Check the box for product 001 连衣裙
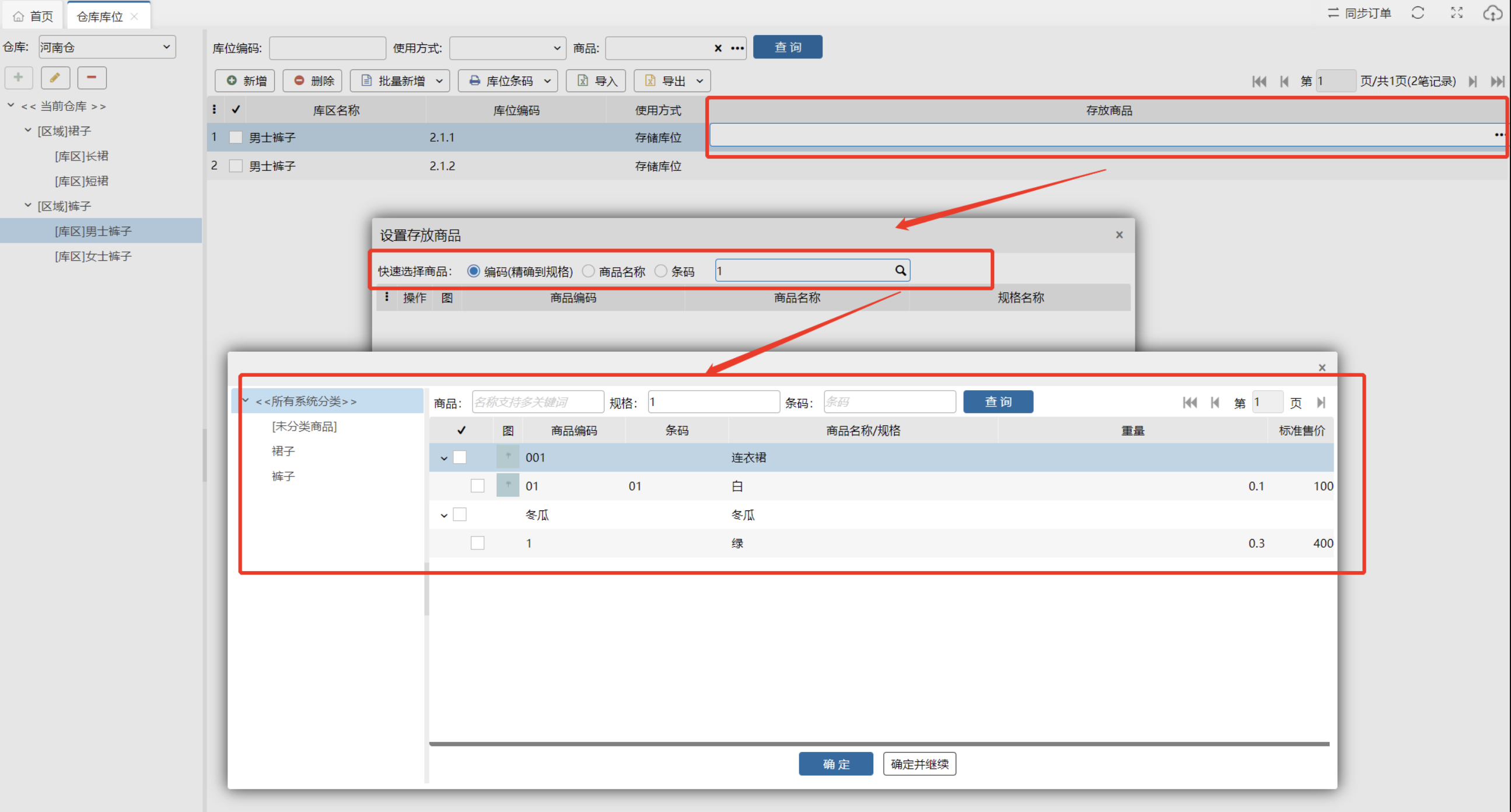The image size is (1511, 812). tap(460, 457)
